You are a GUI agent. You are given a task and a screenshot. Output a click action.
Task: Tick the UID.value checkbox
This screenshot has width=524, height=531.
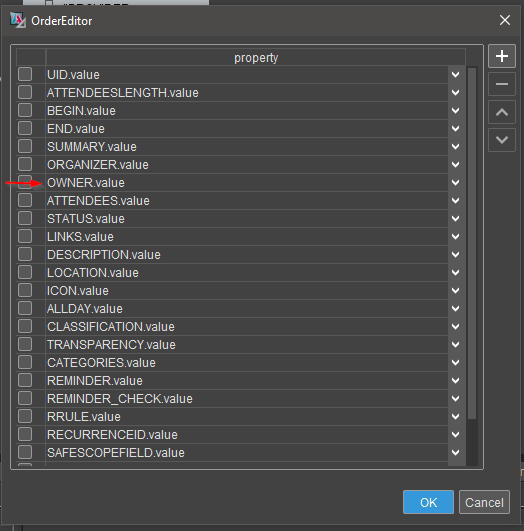(25, 74)
